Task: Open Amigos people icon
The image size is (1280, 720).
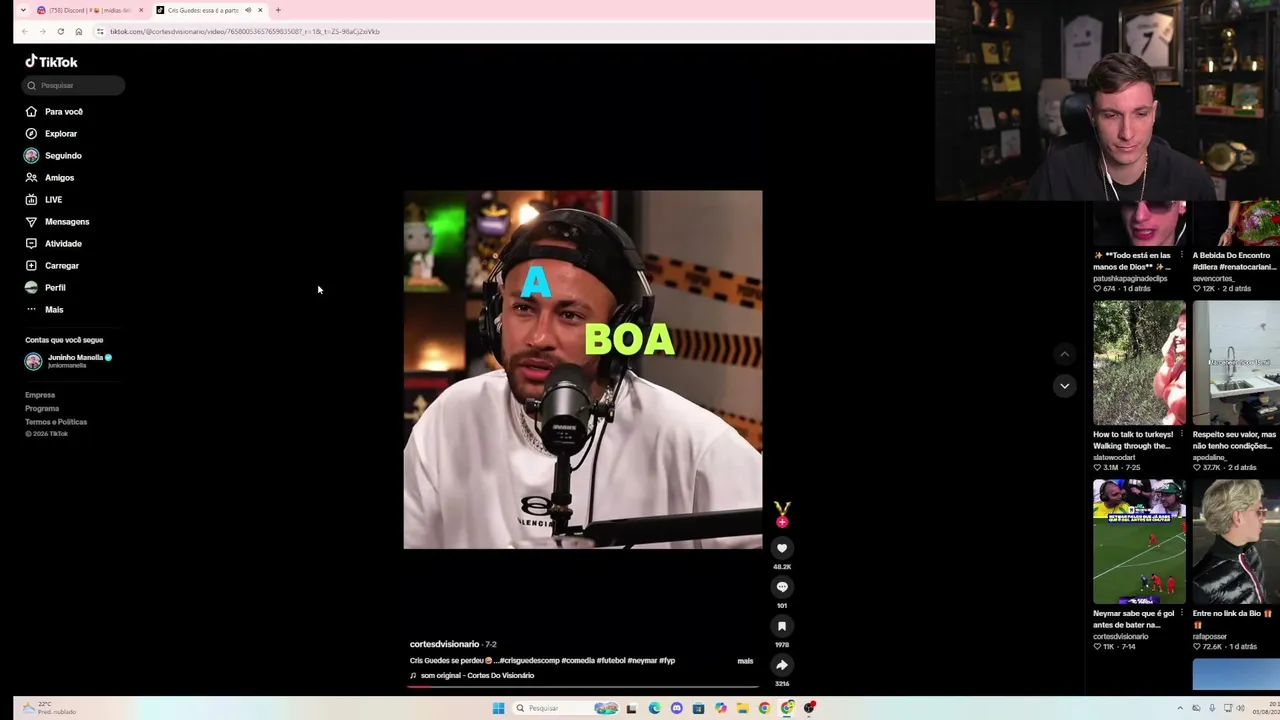Action: (x=31, y=178)
